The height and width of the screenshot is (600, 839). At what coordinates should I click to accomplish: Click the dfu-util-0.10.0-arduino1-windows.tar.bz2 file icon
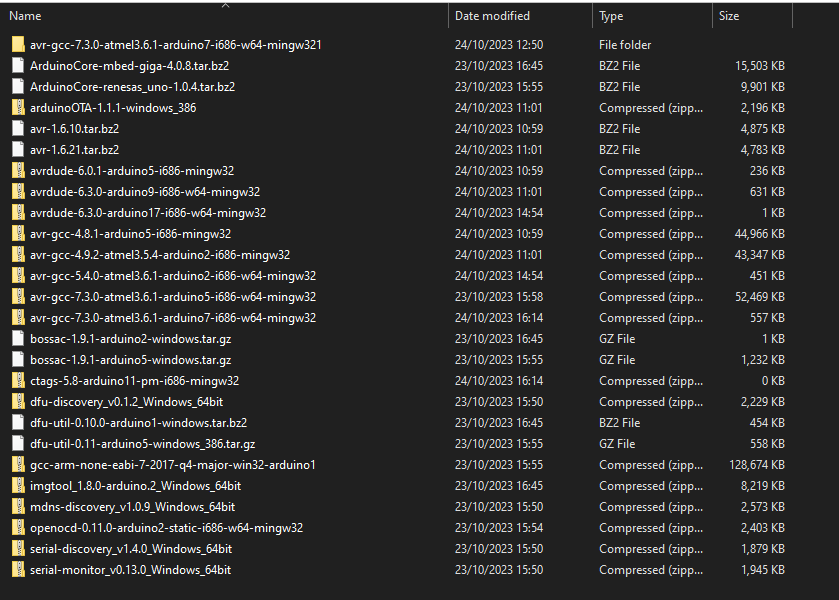point(18,423)
